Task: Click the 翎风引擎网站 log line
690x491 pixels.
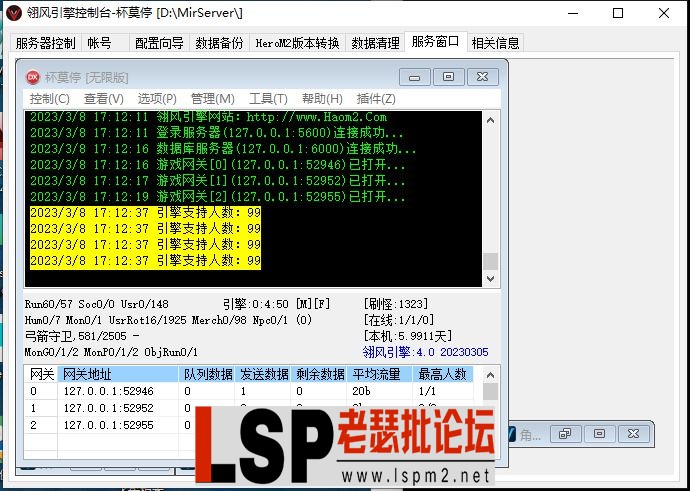Action: pos(209,117)
